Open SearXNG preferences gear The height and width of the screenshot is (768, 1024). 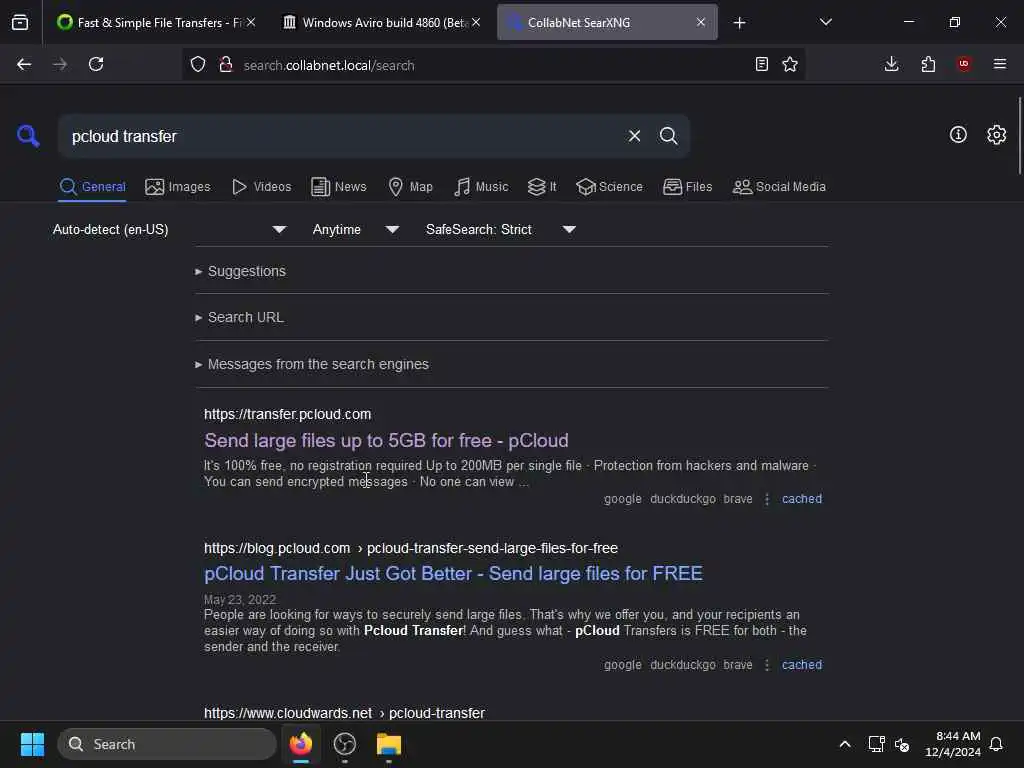pyautogui.click(x=996, y=135)
